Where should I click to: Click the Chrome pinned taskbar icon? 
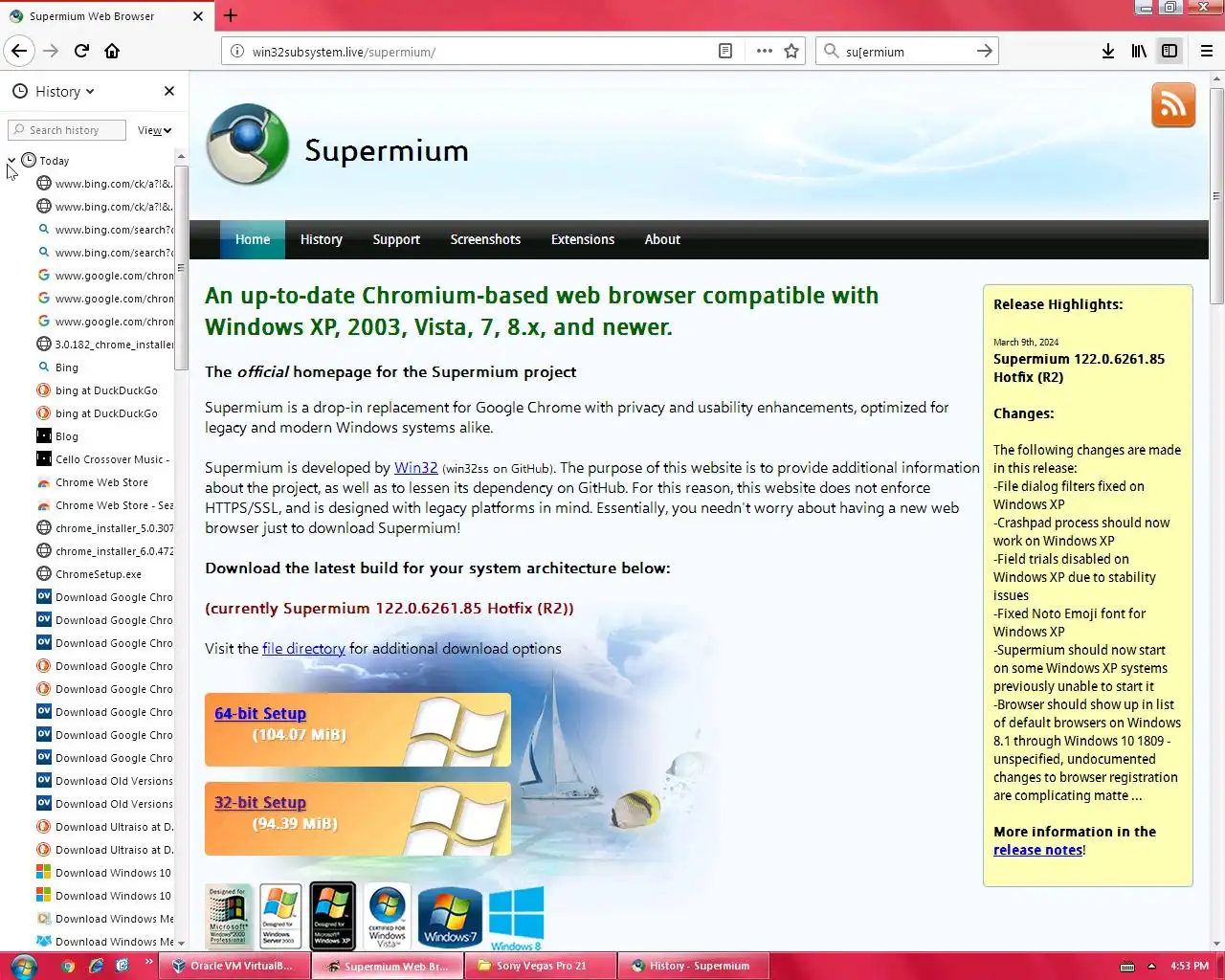pos(68,966)
